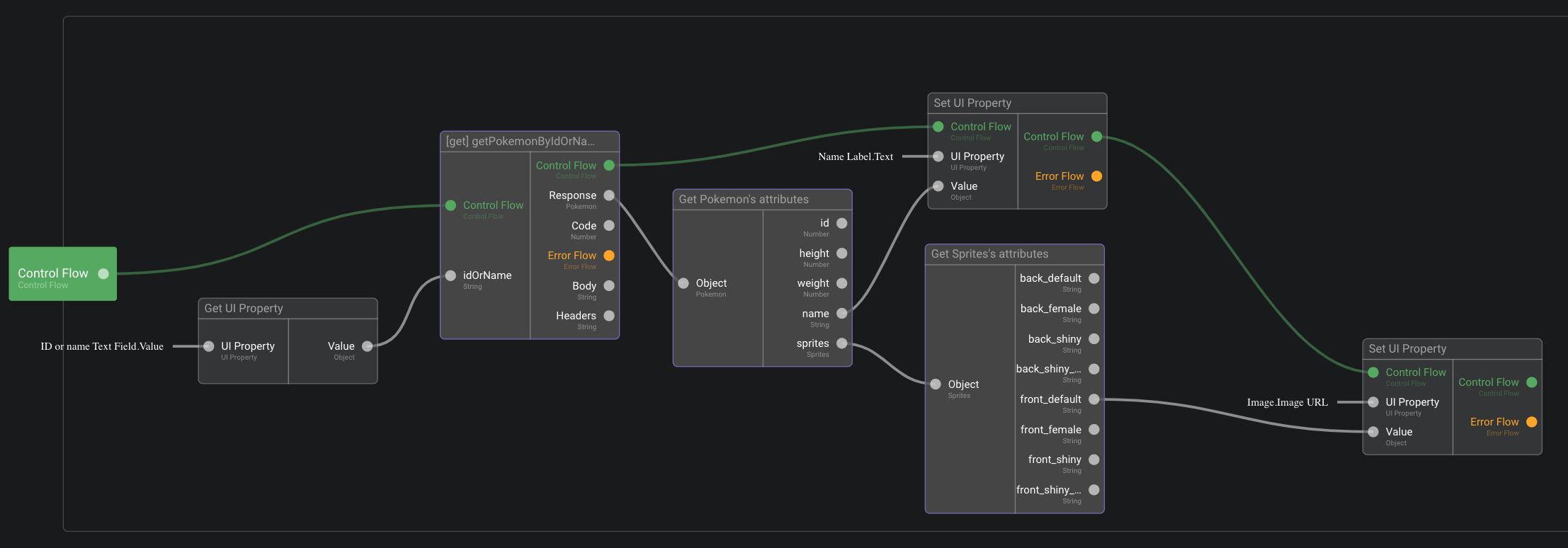Image resolution: width=1568 pixels, height=548 pixels.
Task: Click the Value output port of Get UI Property
Action: [x=368, y=346]
